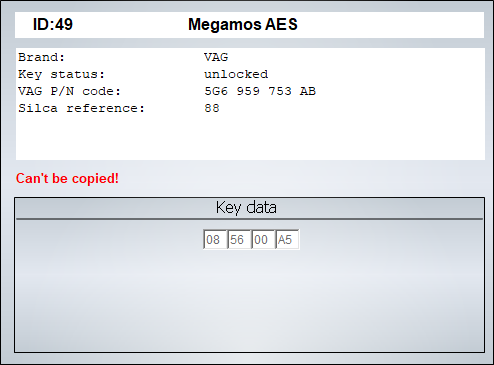Click empty area of Key data panel
Viewport: 494px width, 365px height.
pos(249,300)
